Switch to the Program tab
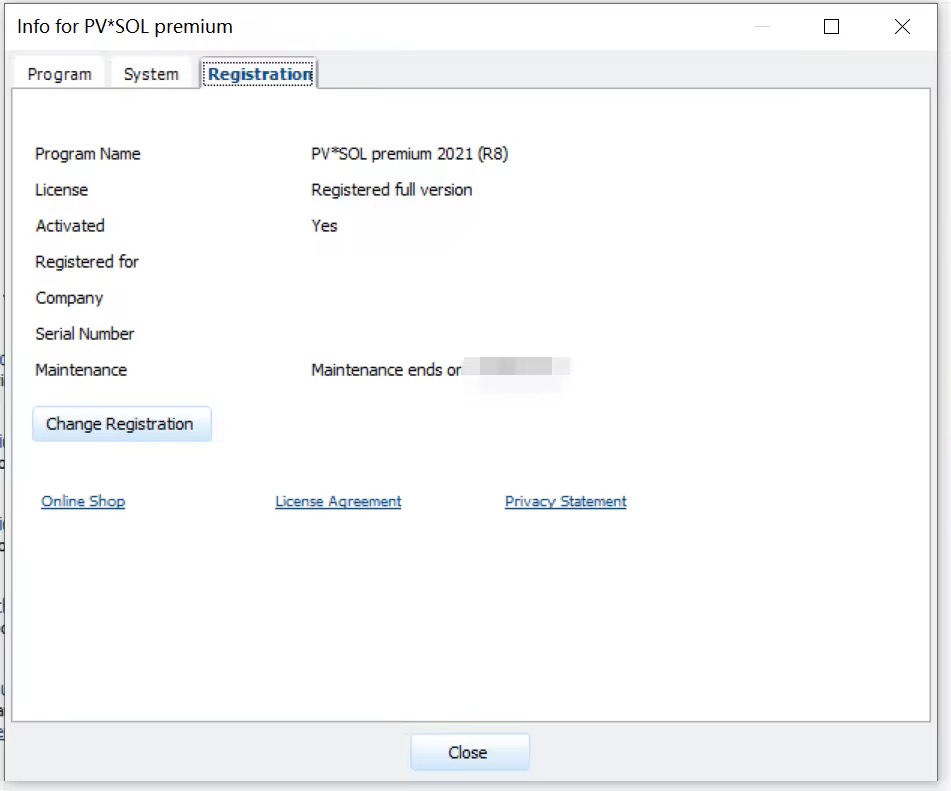 [59, 73]
